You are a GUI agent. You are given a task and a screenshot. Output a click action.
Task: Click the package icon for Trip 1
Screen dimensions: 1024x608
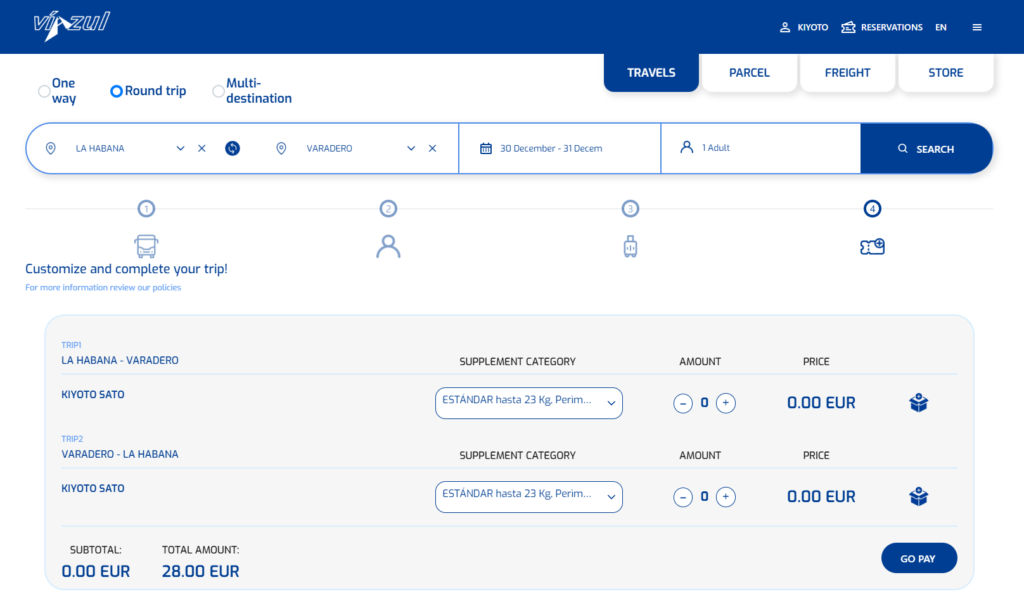918,403
